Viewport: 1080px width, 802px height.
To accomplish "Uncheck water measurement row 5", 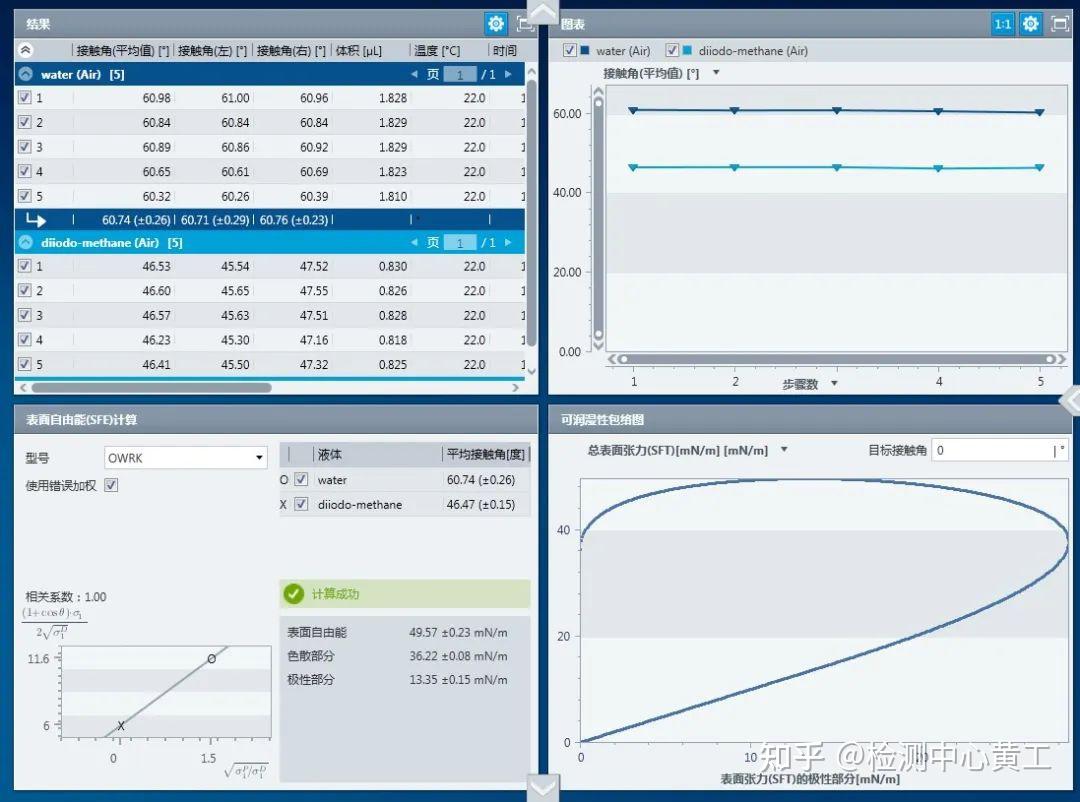I will pyautogui.click(x=25, y=196).
